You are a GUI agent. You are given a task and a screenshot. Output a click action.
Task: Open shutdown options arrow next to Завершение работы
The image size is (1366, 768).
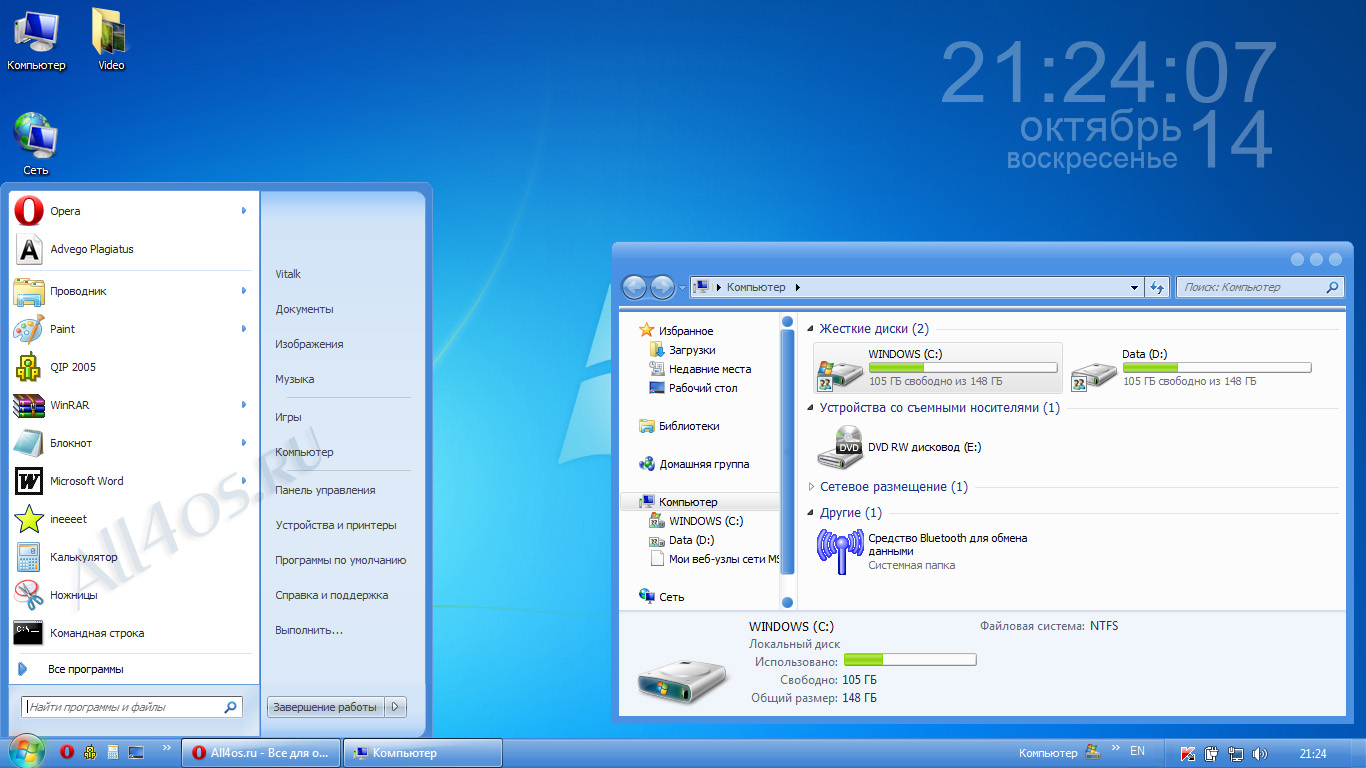point(396,707)
